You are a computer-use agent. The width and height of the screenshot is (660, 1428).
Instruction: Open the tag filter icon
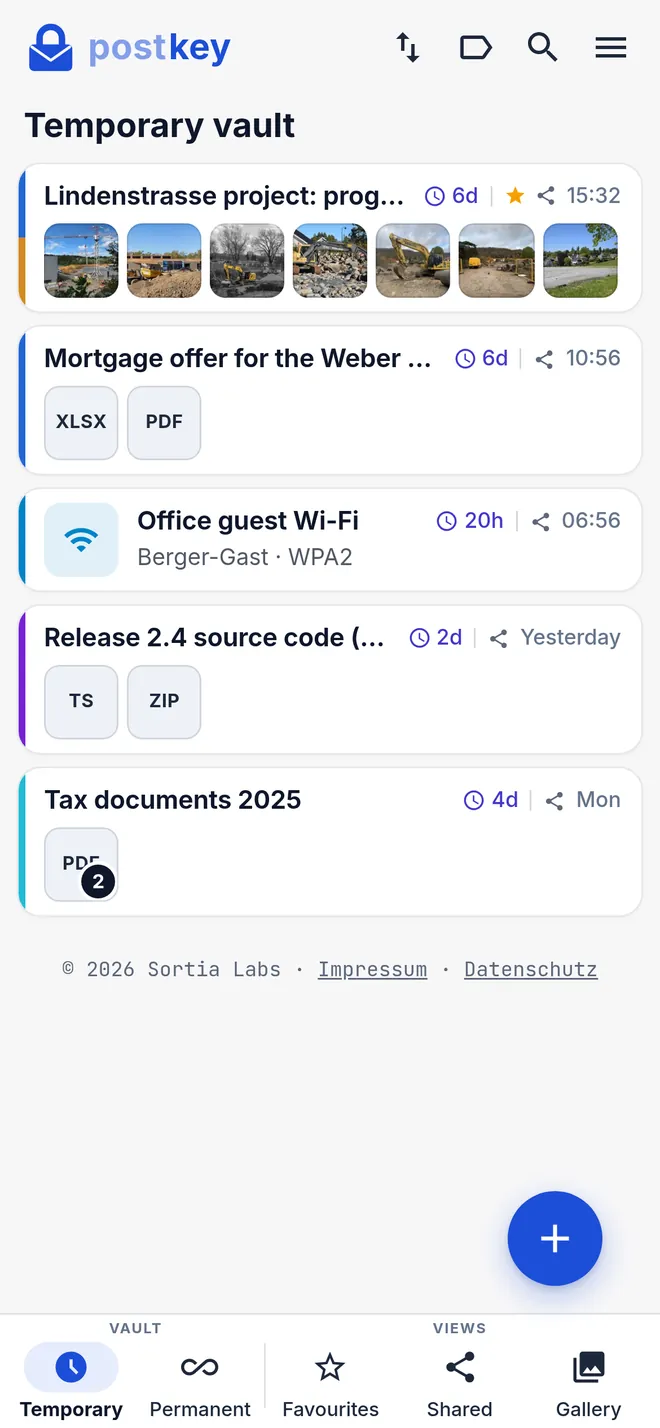(475, 47)
